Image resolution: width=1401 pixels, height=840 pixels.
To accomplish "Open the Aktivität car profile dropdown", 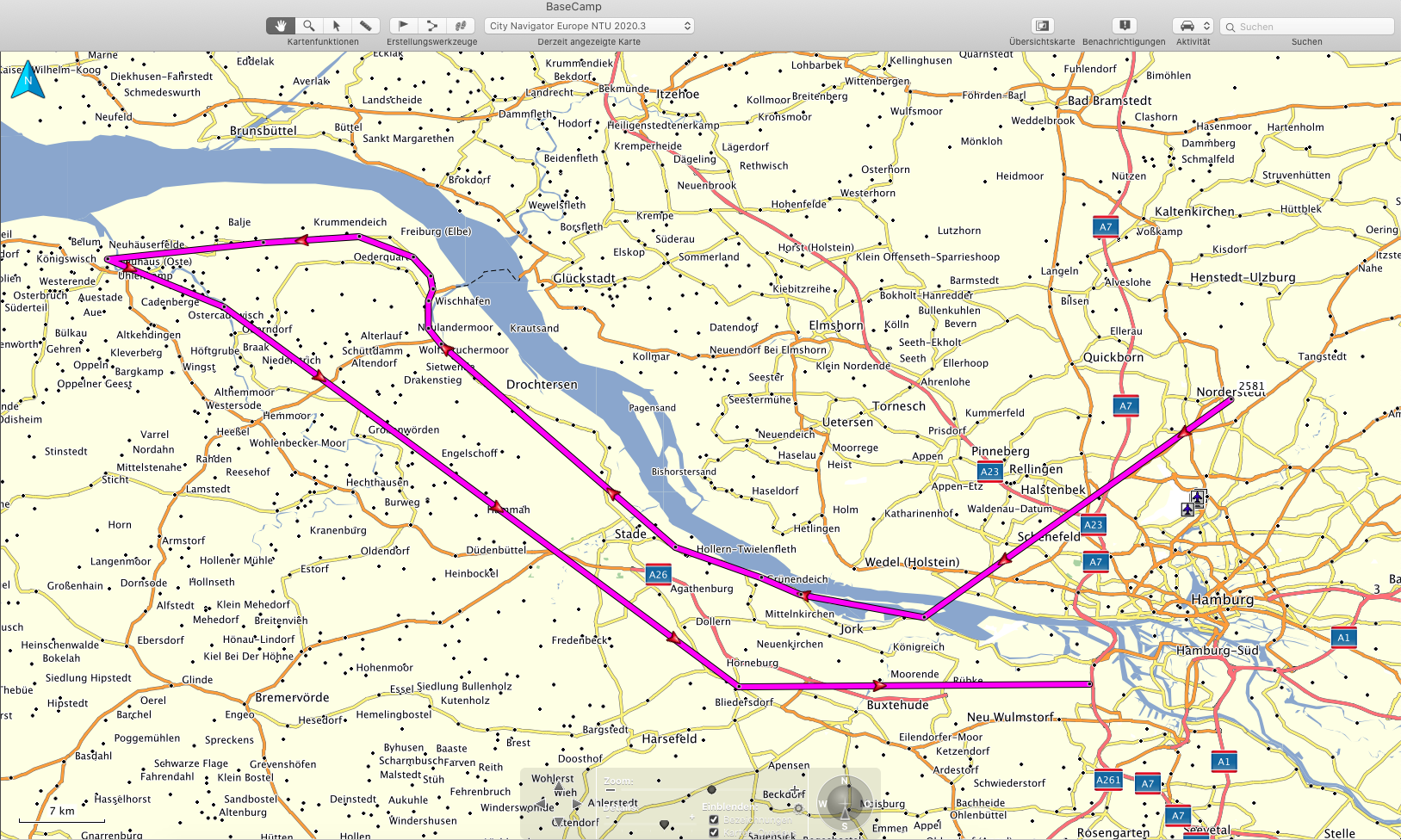I will [x=1193, y=26].
